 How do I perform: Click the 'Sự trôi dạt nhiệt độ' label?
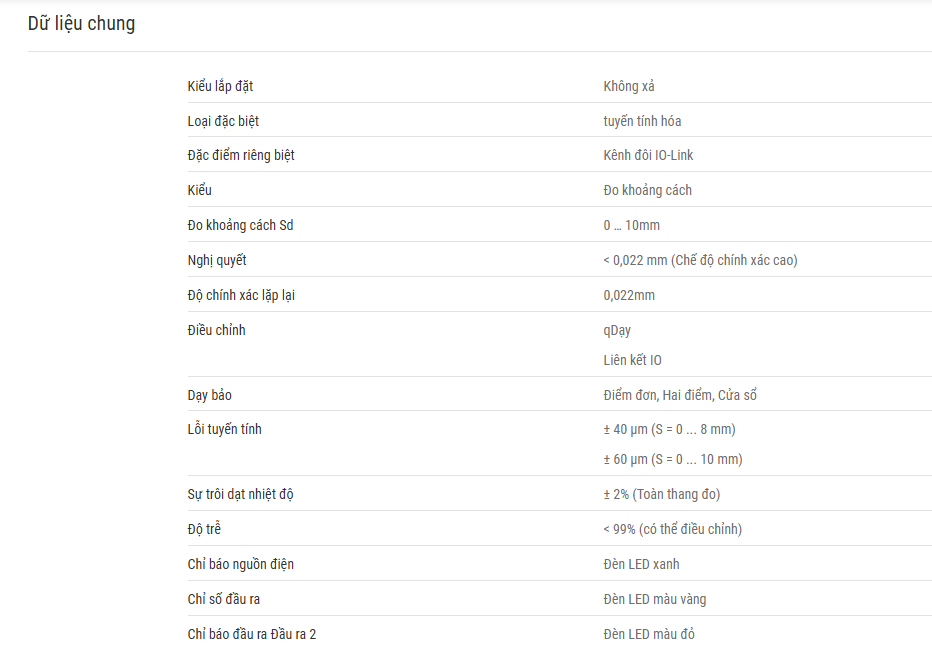(x=241, y=494)
